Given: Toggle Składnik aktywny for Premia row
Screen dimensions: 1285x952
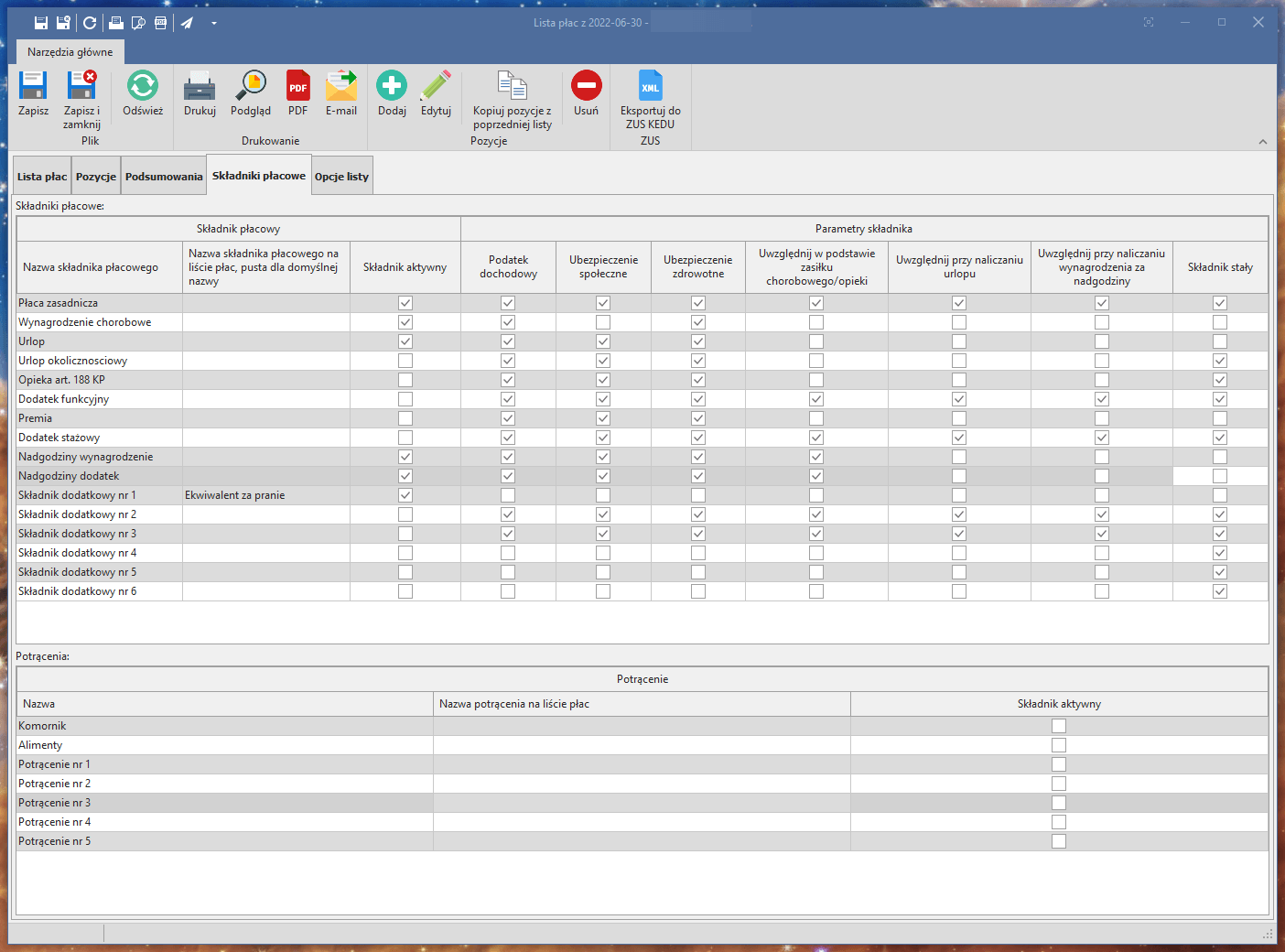Looking at the screenshot, I should point(405,418).
